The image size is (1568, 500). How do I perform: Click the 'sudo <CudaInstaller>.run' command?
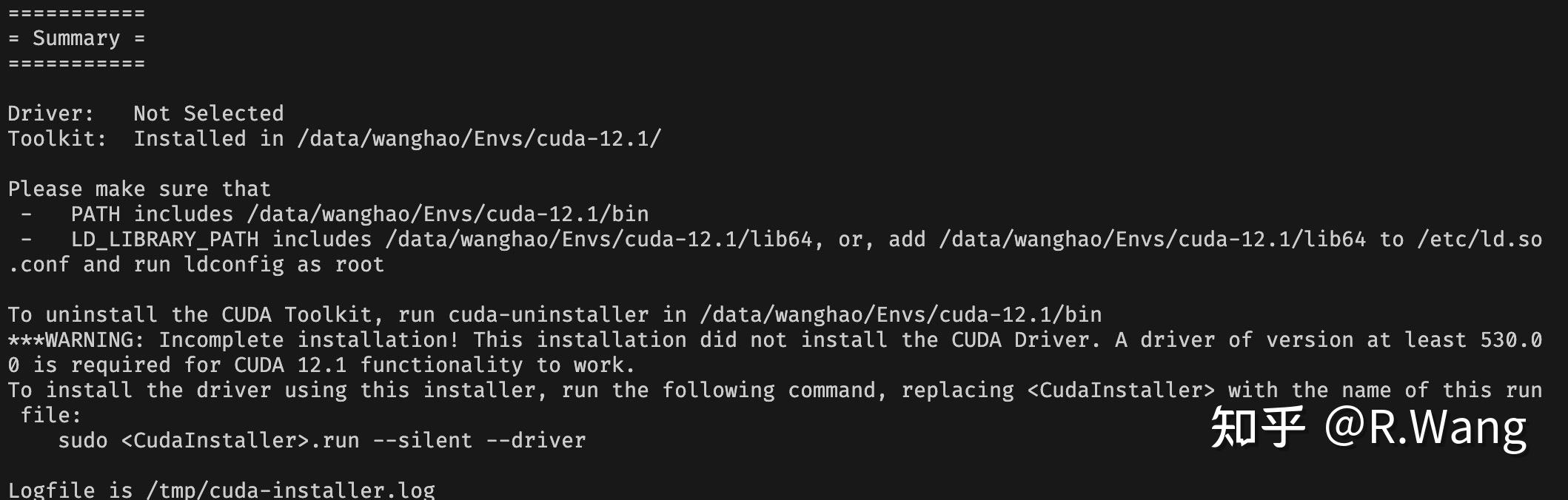pyautogui.click(x=209, y=441)
